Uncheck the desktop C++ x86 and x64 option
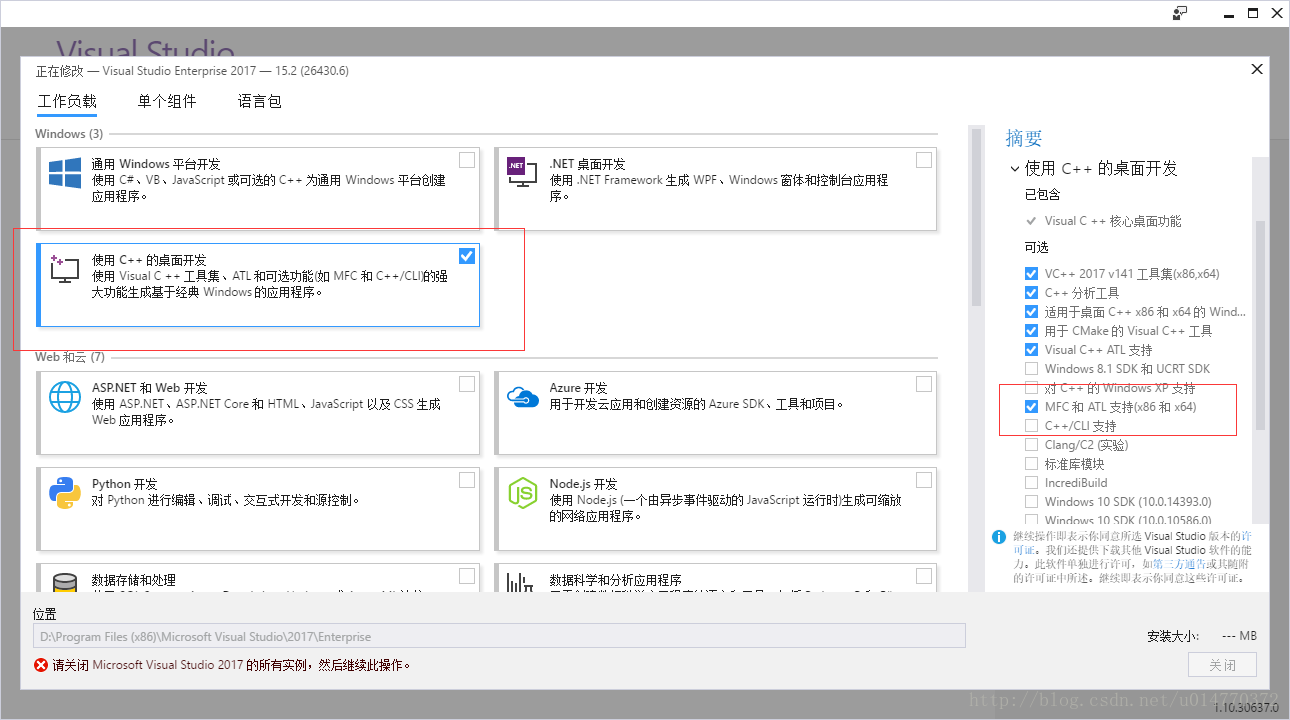This screenshot has height=720, width=1290. click(1031, 312)
